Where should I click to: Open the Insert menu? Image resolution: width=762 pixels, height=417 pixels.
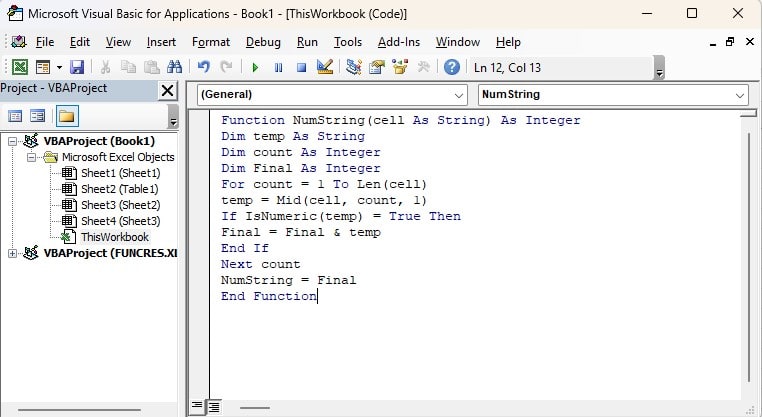161,42
